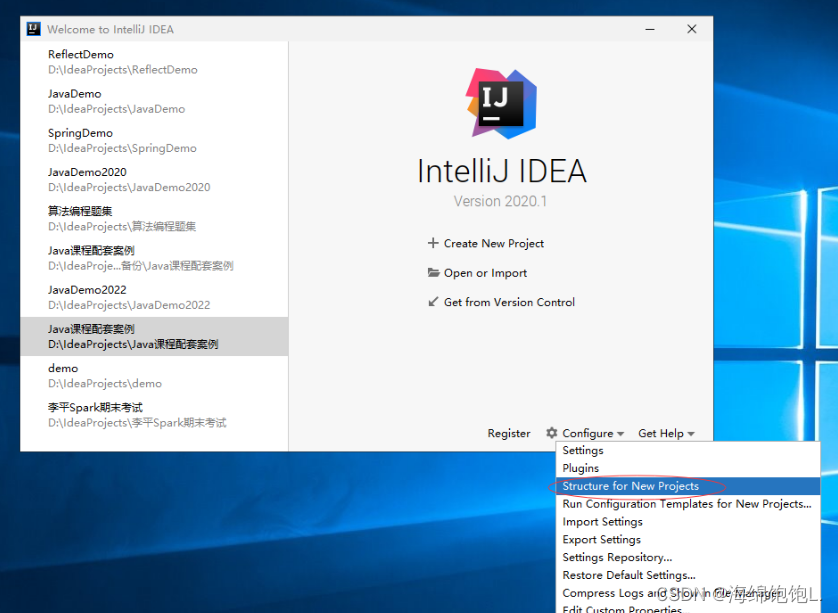Click the gear icon next to Configure
838x613 pixels.
click(552, 433)
